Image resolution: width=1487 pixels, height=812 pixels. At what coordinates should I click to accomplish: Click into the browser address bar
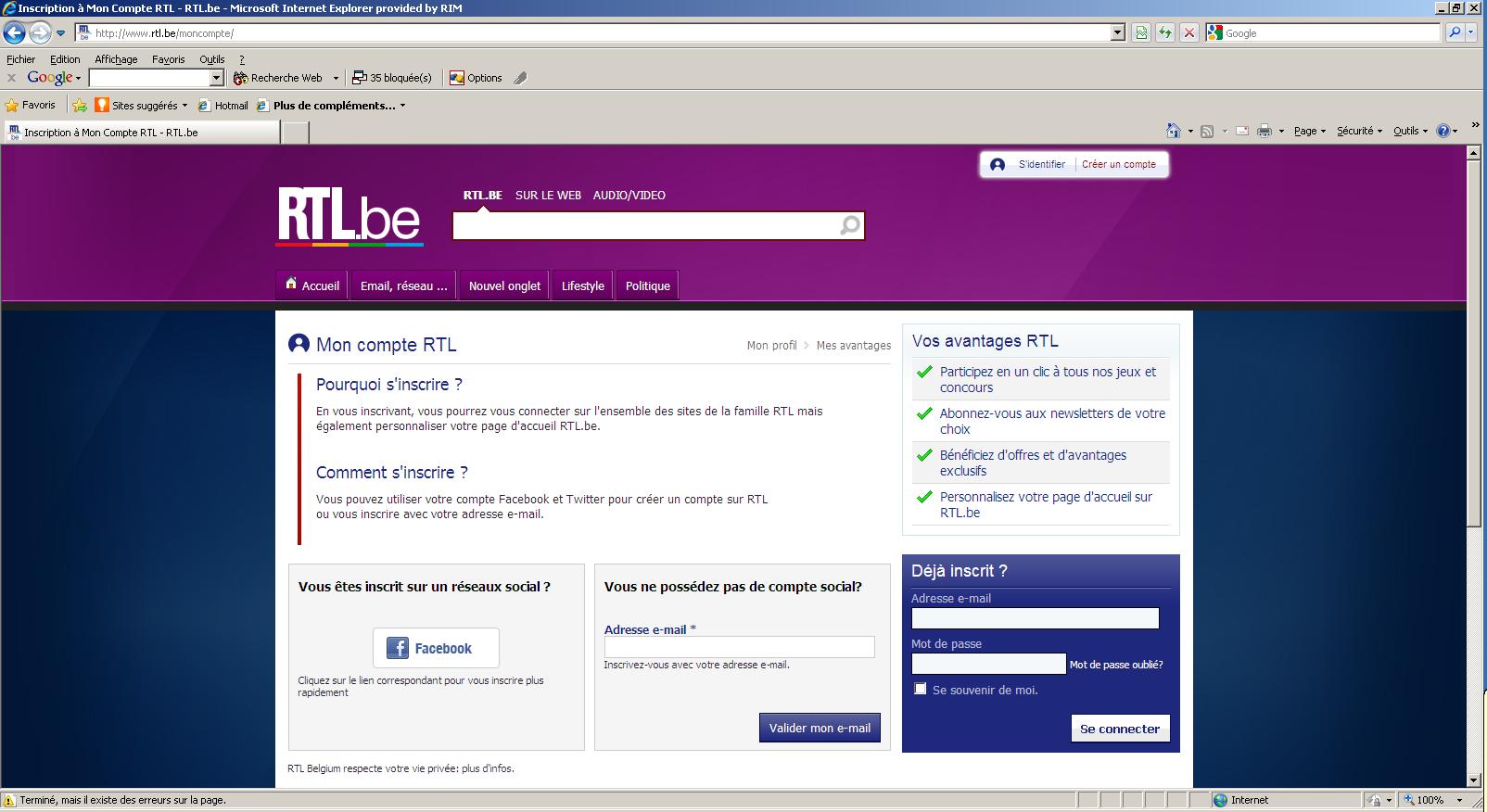coord(593,33)
